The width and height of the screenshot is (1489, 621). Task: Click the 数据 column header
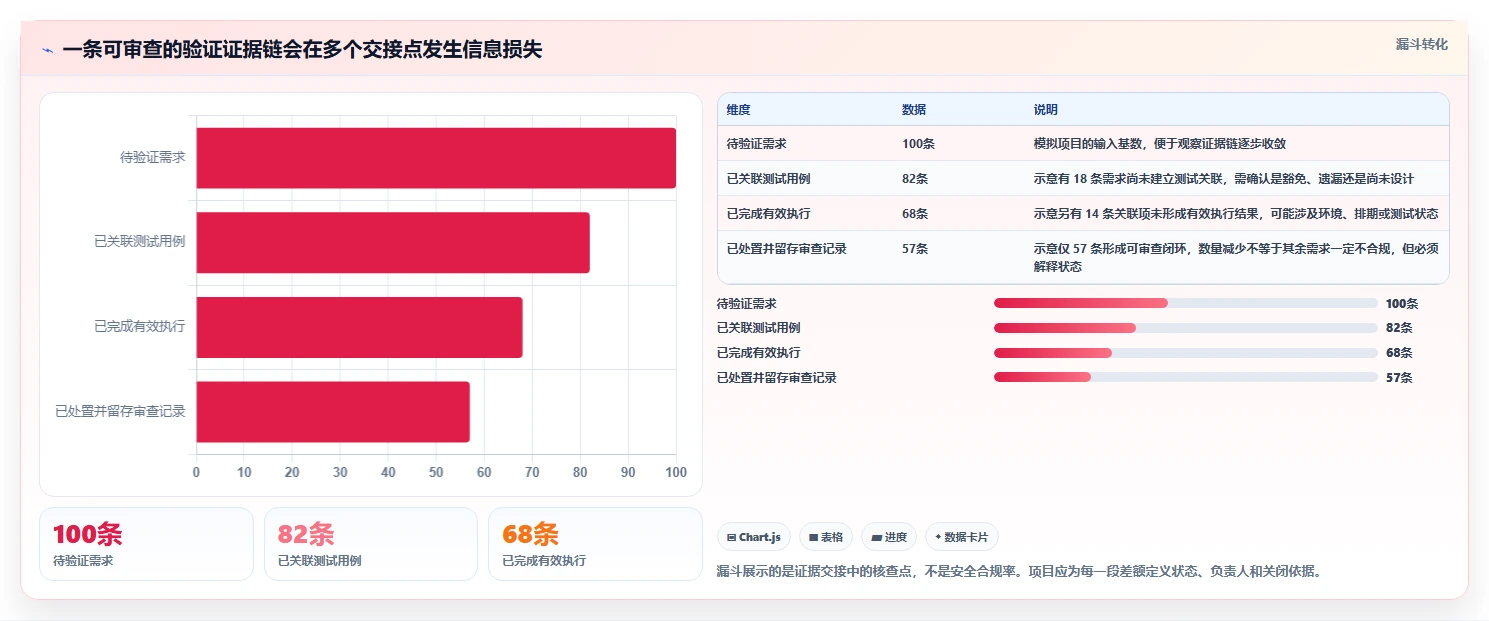coord(914,110)
